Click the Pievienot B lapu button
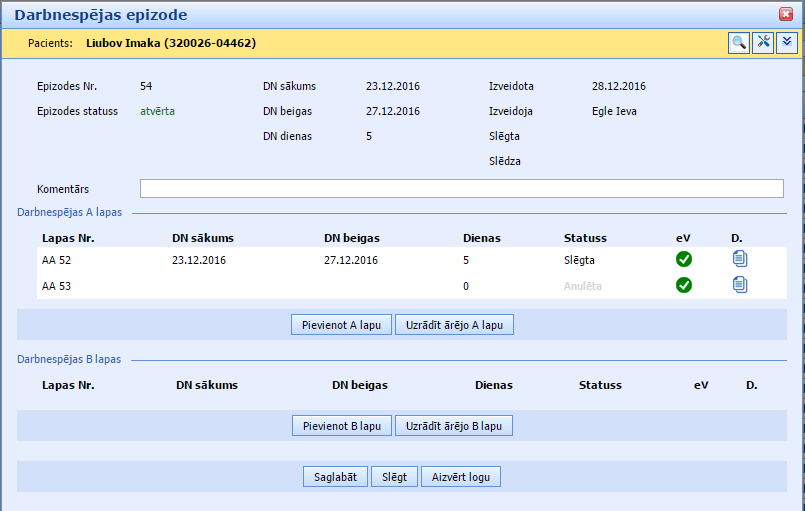 point(342,426)
